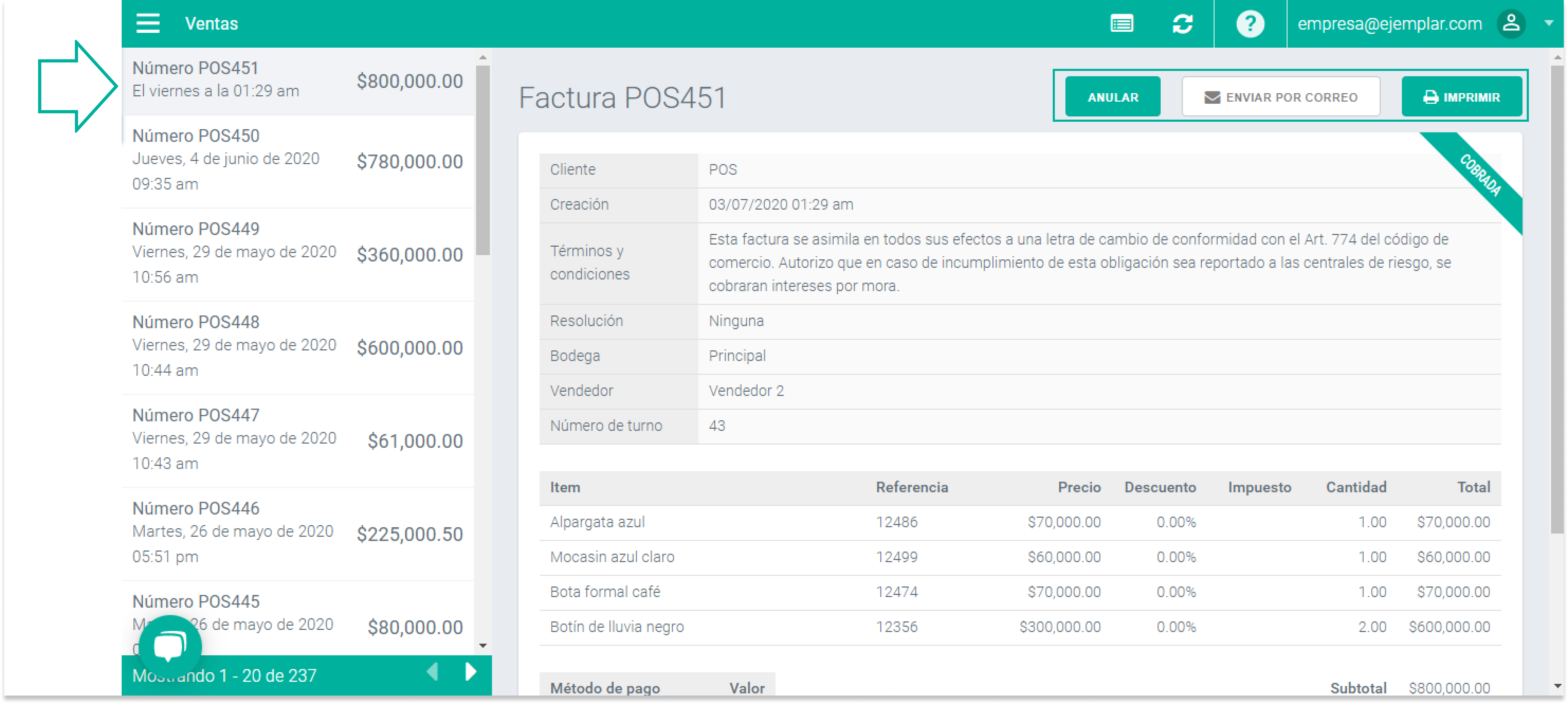Click the $600,000.00 total of Botín row
This screenshot has width=1568, height=704.
pyautogui.click(x=1449, y=627)
